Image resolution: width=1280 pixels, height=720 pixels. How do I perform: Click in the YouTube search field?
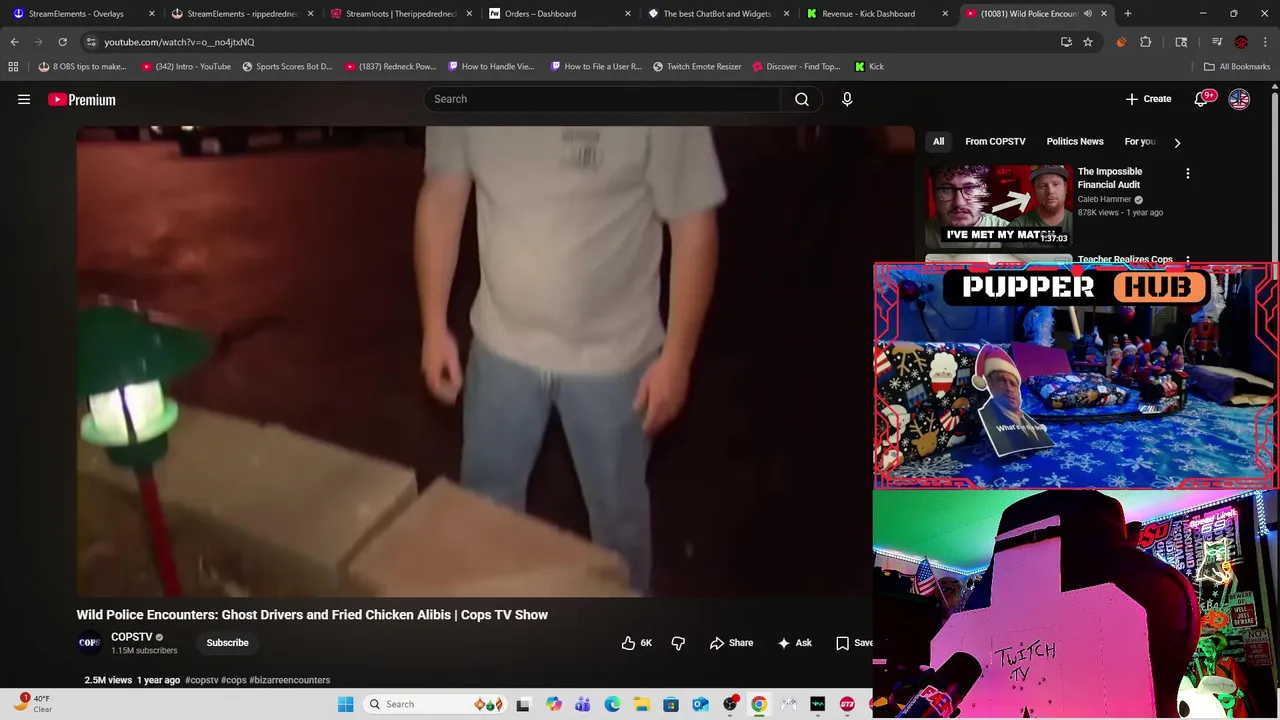coord(602,99)
